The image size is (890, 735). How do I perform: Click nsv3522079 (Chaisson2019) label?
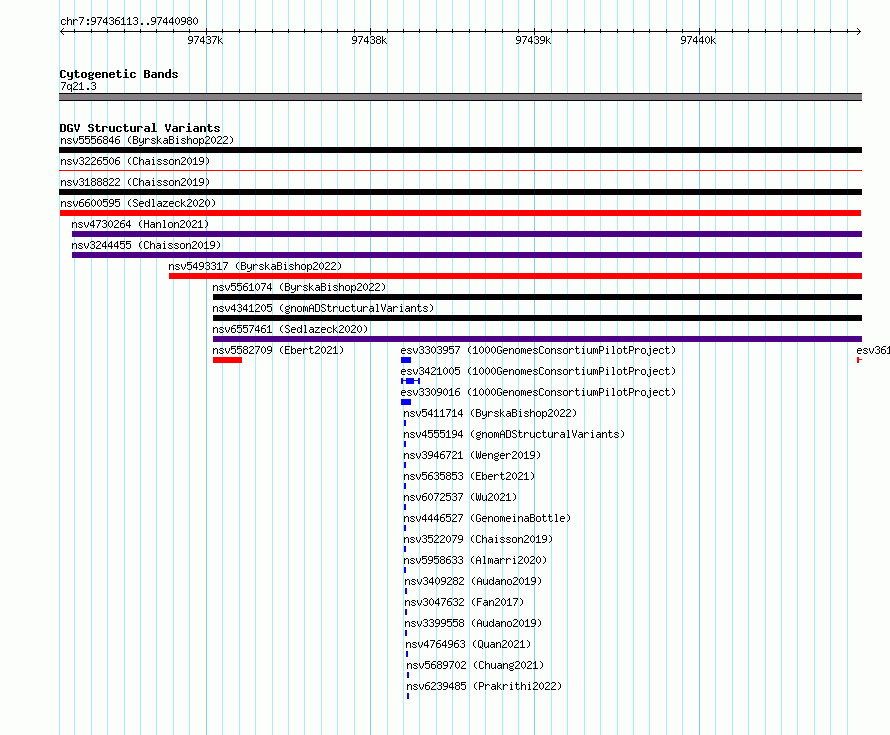click(x=478, y=539)
